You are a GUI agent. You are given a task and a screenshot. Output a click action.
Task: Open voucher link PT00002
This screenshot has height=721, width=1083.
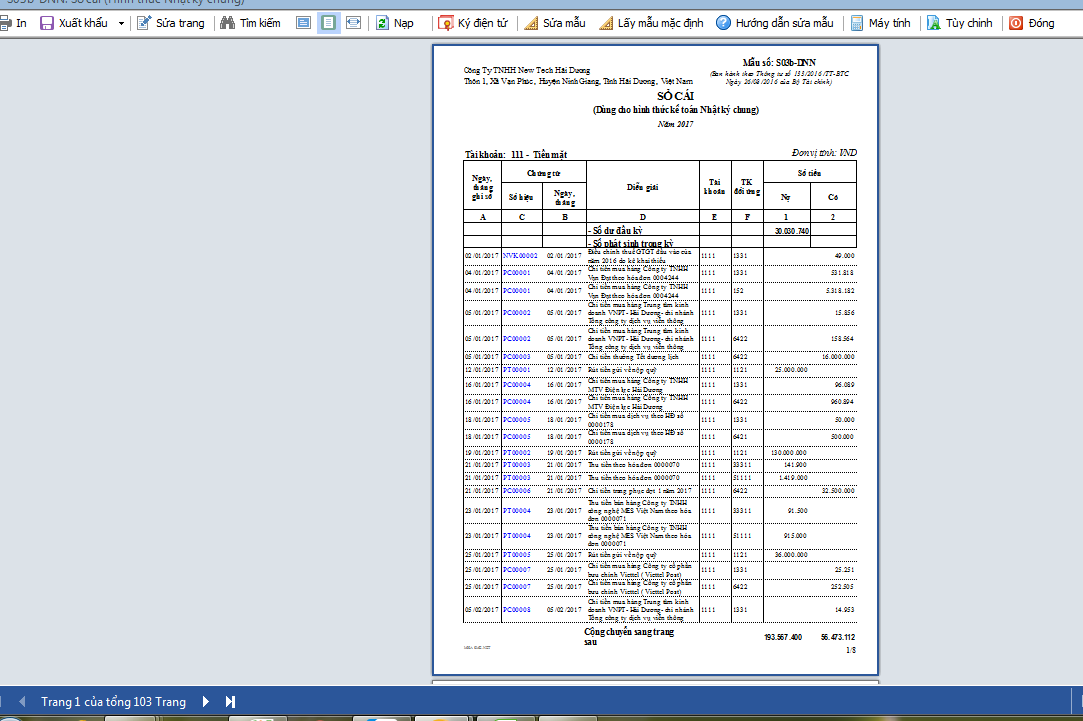point(517,453)
